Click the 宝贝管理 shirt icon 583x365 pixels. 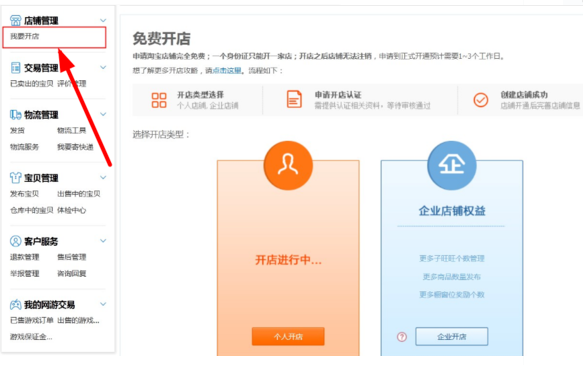[15, 178]
